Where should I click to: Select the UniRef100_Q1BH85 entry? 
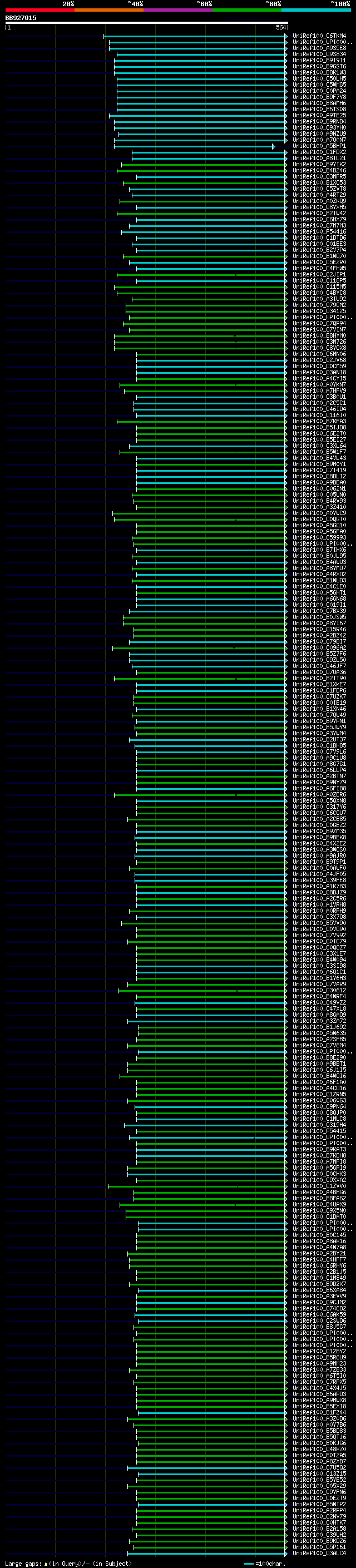point(319,745)
